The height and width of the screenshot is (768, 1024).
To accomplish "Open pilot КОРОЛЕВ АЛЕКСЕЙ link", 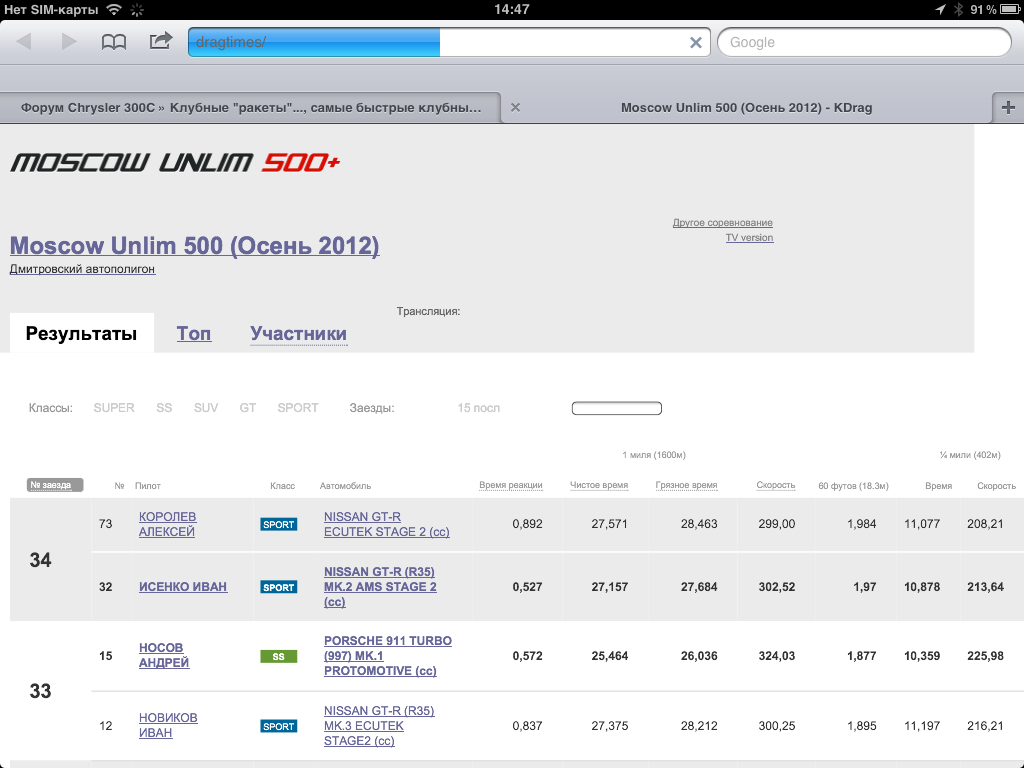I will [167, 524].
